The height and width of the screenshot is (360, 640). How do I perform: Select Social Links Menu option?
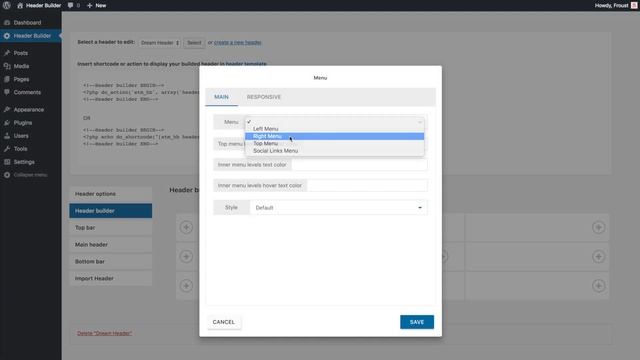[x=334, y=151]
